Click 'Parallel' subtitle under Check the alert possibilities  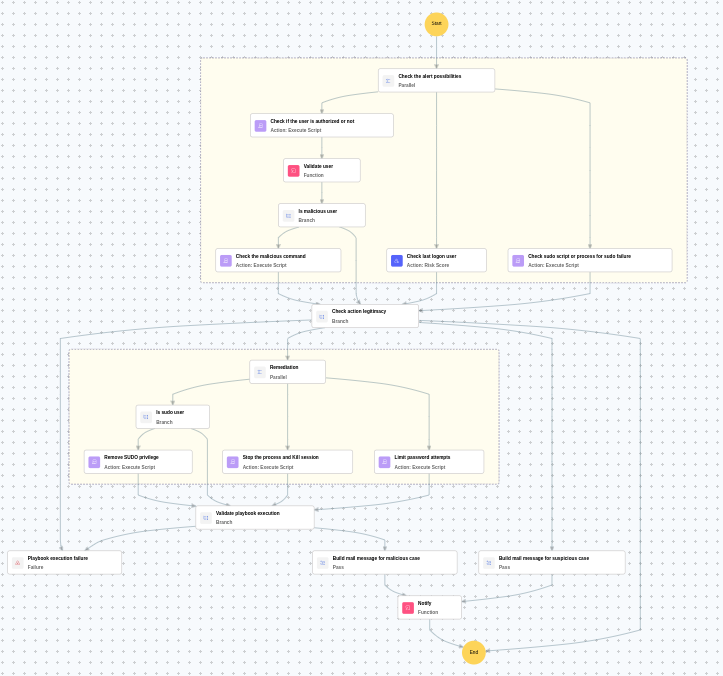click(x=407, y=85)
